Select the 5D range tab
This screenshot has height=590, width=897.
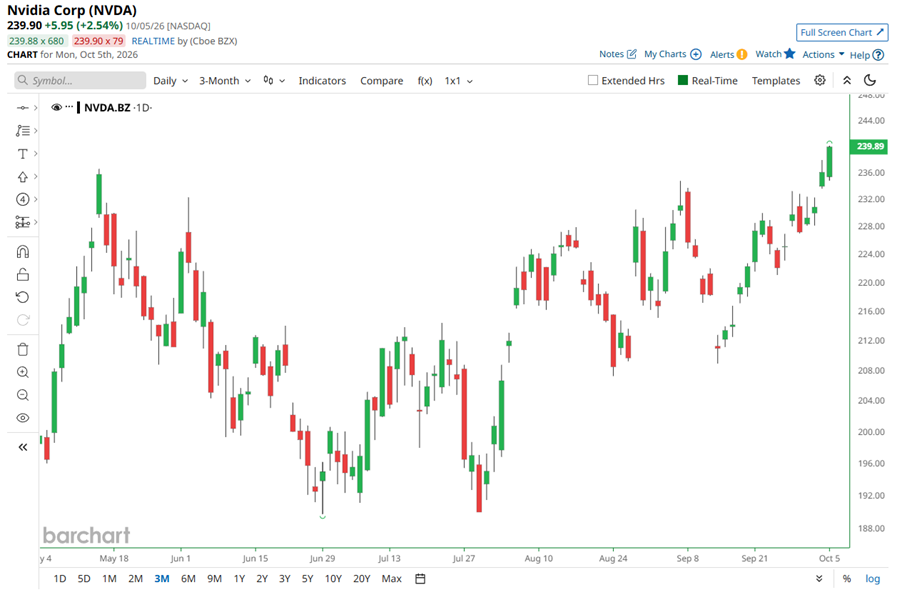point(84,579)
